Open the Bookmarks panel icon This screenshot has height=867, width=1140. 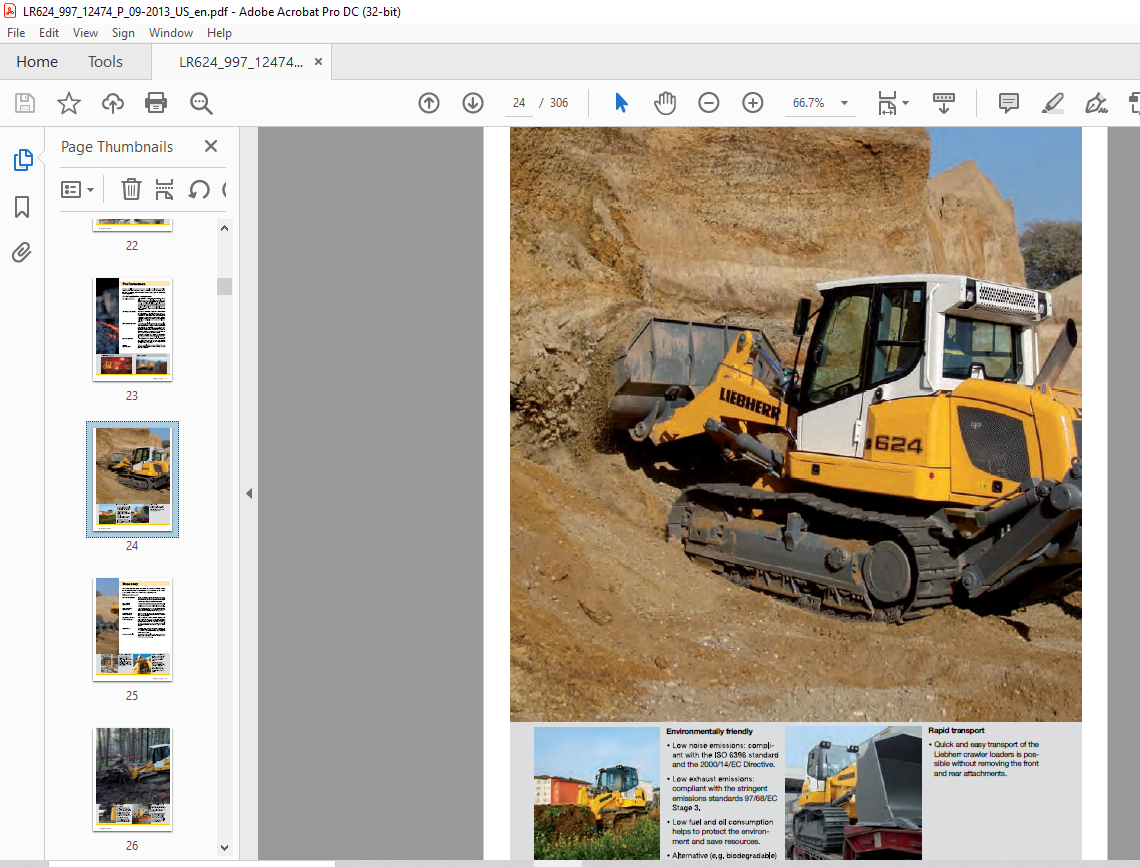tap(23, 207)
